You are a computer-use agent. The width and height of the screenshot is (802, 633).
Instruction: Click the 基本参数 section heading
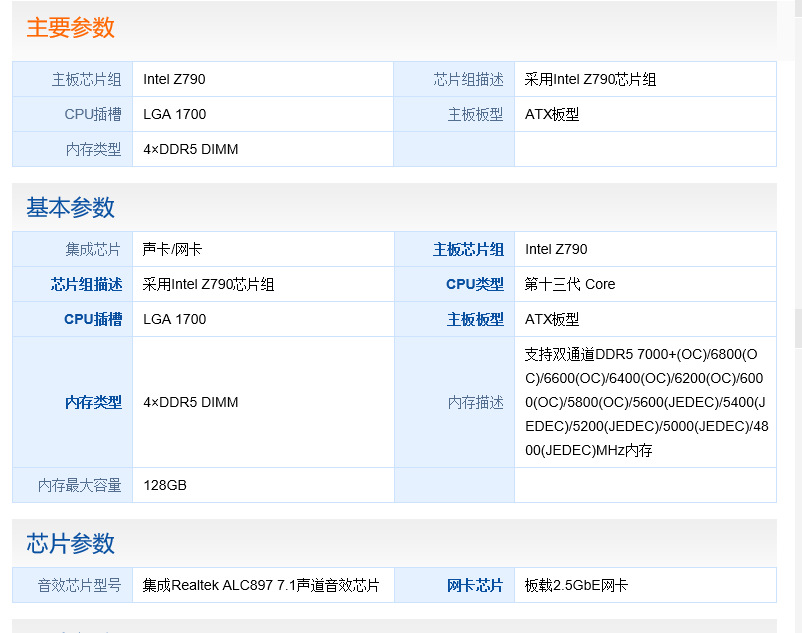(x=70, y=208)
